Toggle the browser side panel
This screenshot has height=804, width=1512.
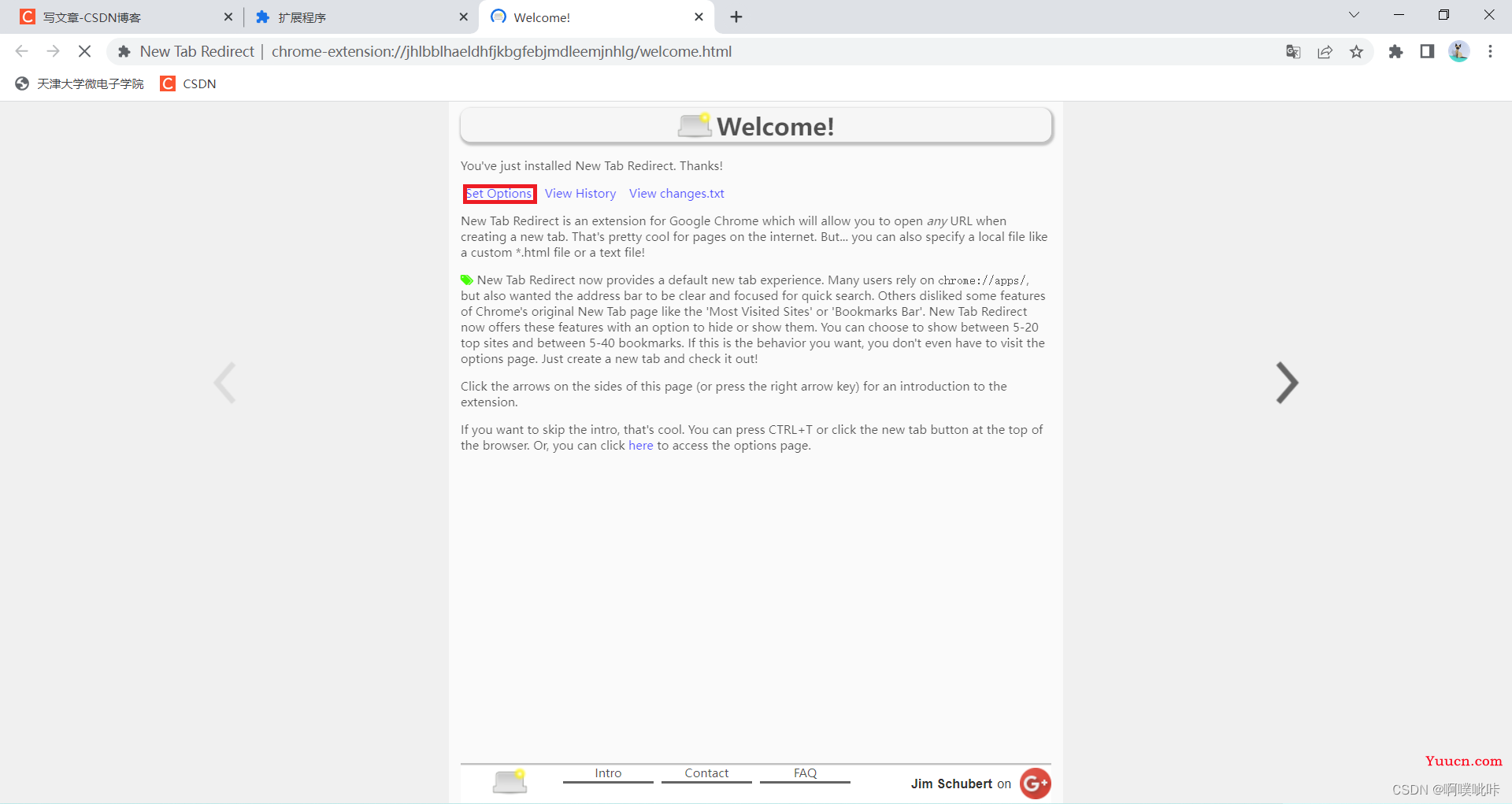[x=1427, y=51]
